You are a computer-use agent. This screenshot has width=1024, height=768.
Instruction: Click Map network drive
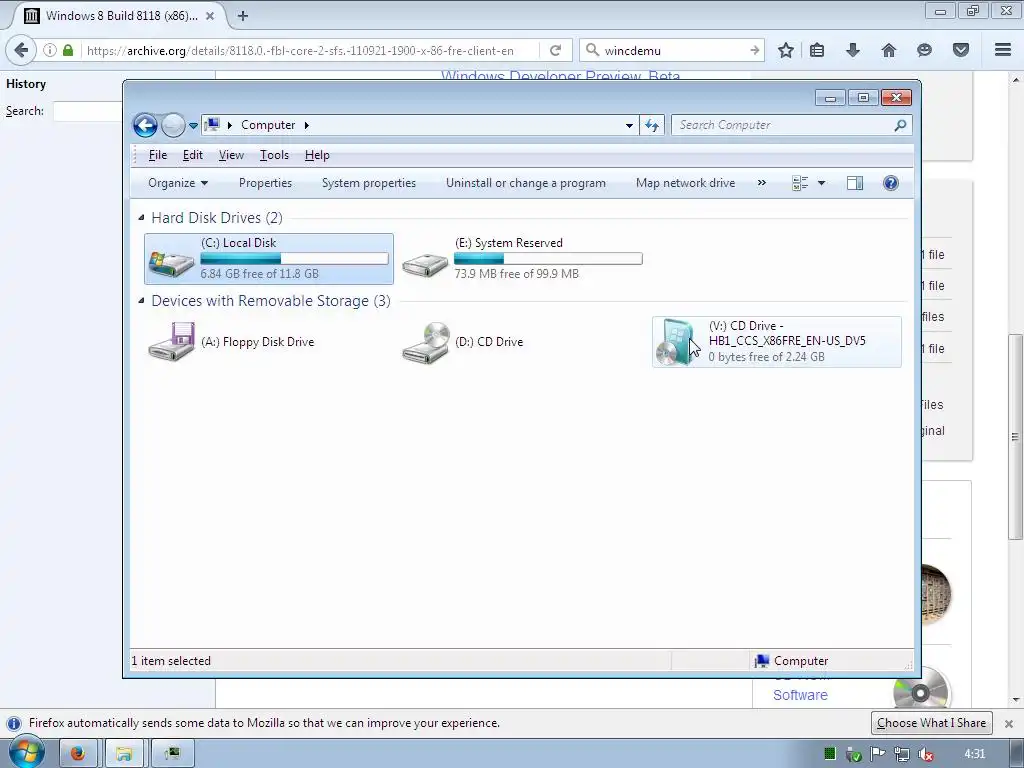[685, 183]
